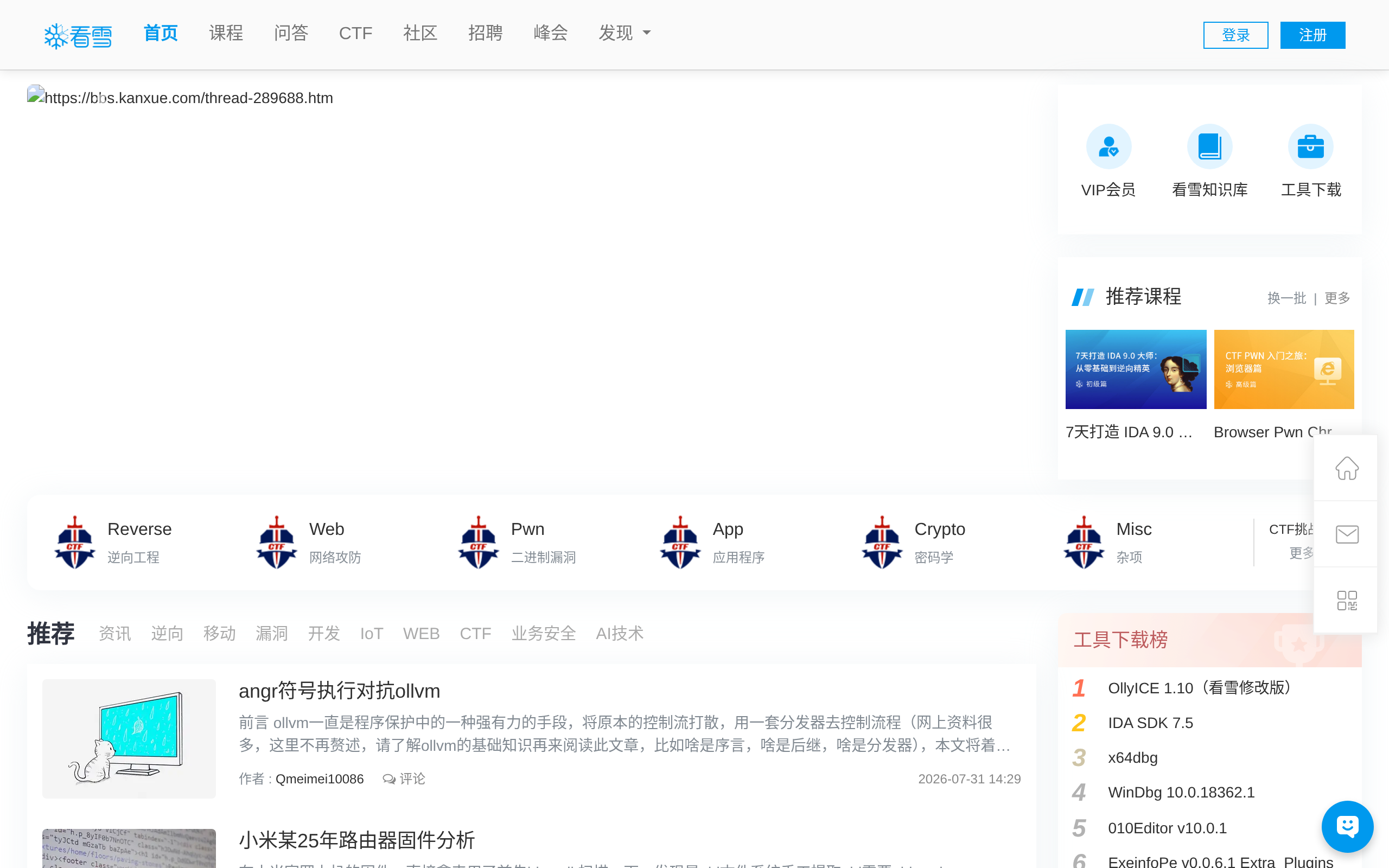Open 010Editor v10.0.1 tool download
This screenshot has width=1389, height=868.
point(1167,828)
